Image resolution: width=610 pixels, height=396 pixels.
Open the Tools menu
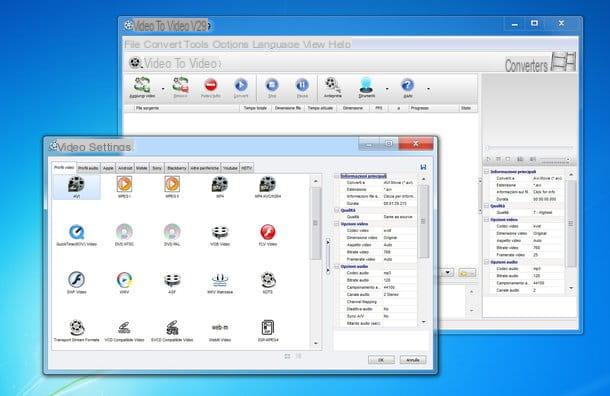pyautogui.click(x=196, y=44)
